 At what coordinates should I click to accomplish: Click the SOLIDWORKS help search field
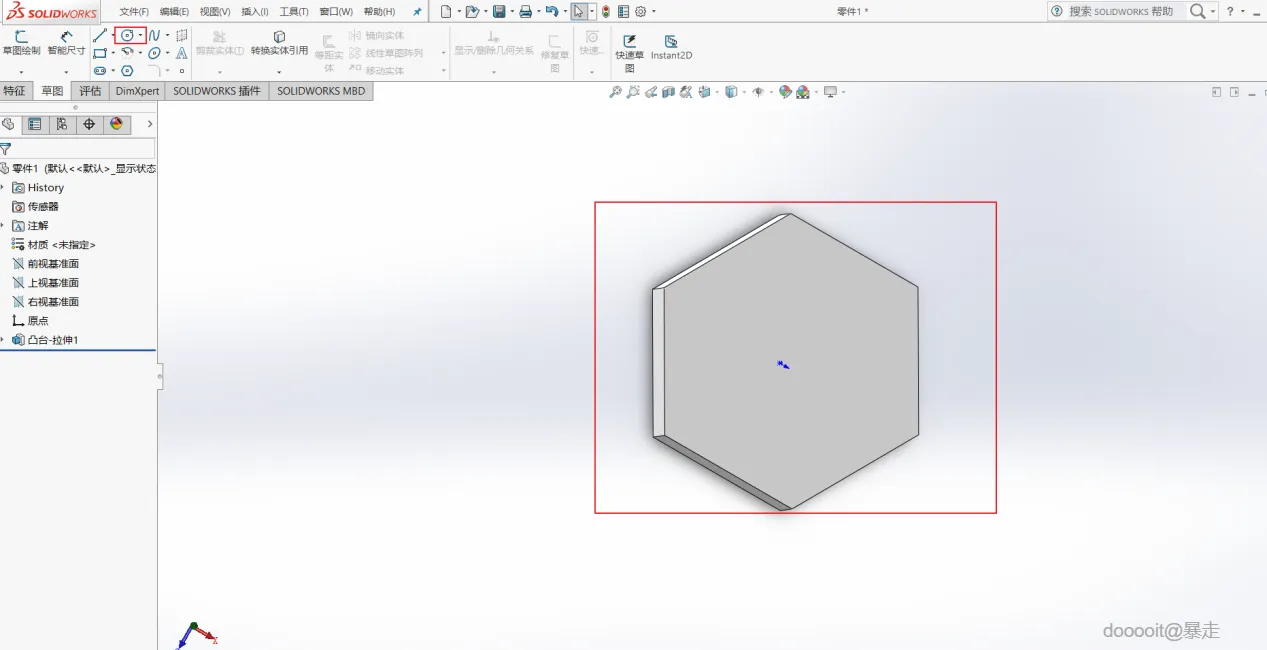tap(1120, 11)
